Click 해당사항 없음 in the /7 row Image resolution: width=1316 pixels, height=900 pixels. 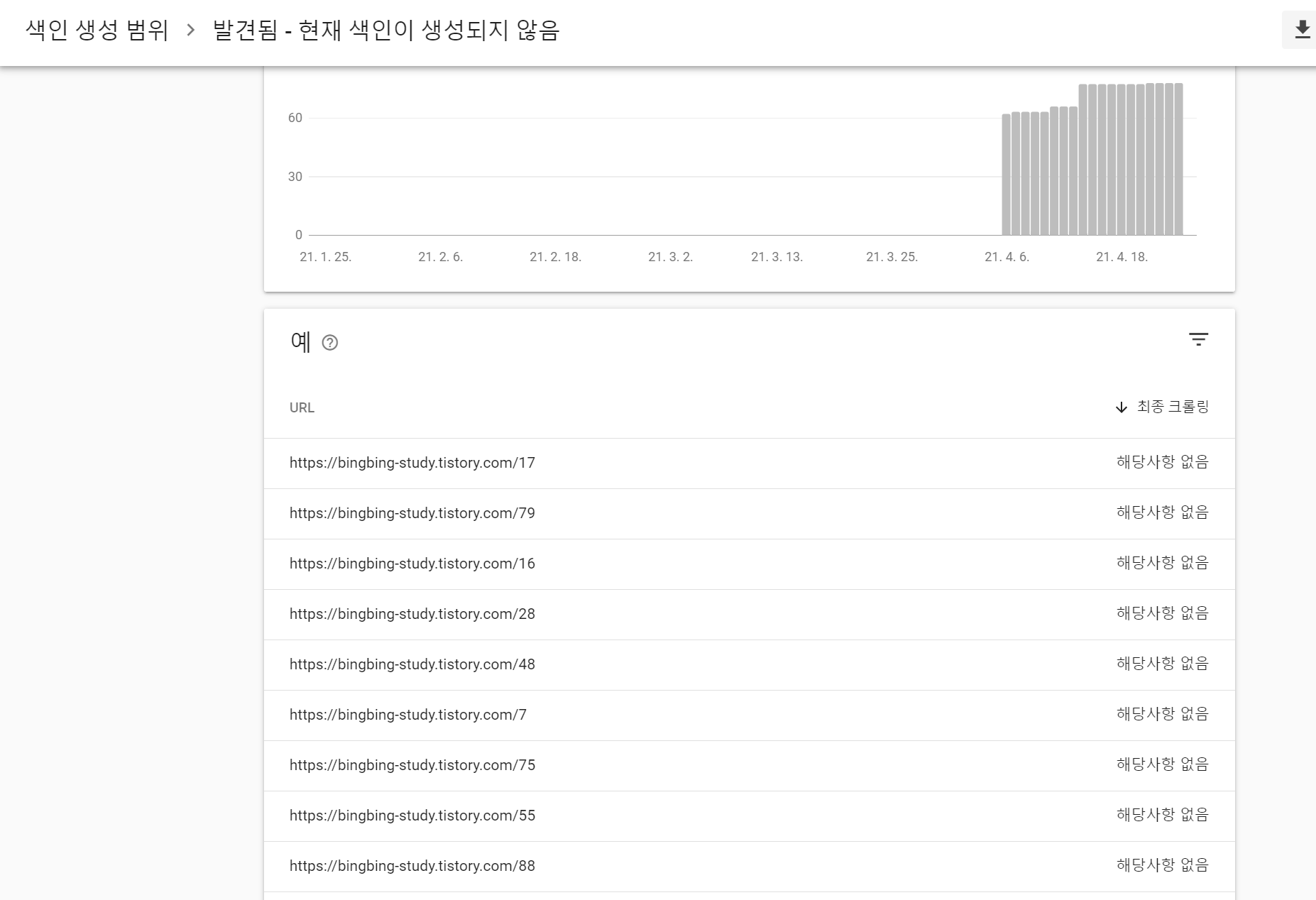pos(1163,714)
